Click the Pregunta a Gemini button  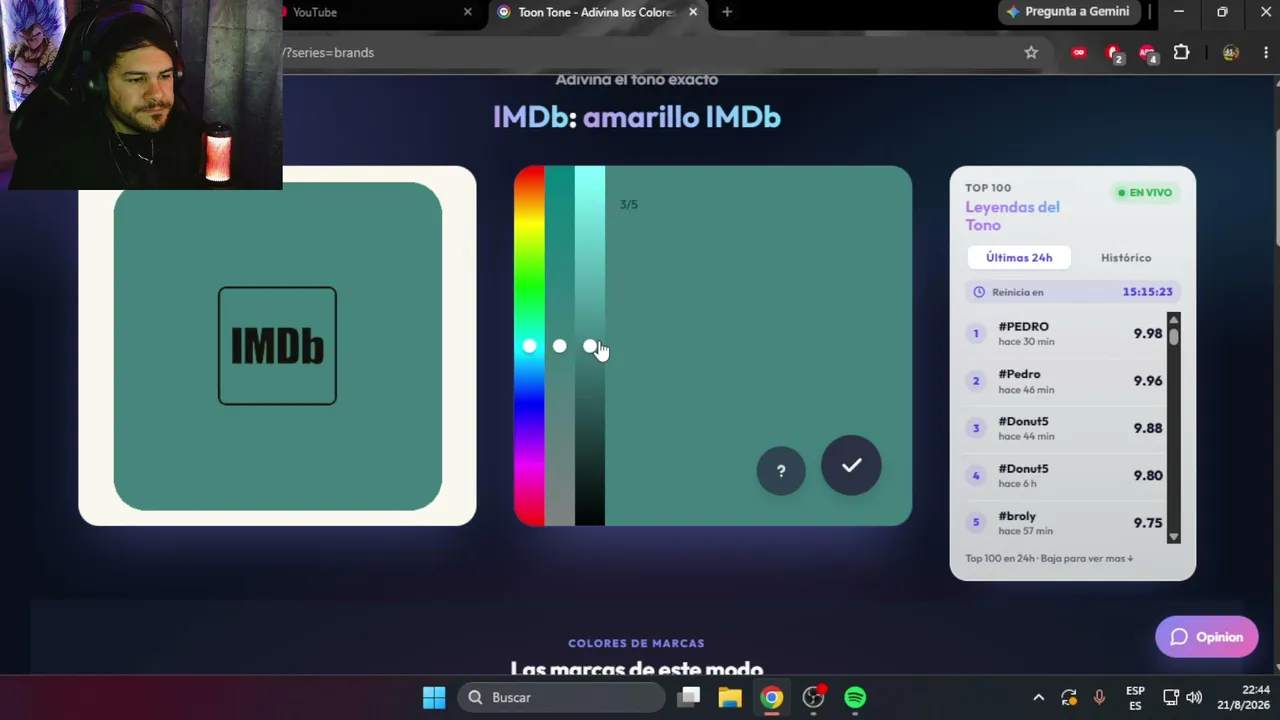click(x=1068, y=12)
